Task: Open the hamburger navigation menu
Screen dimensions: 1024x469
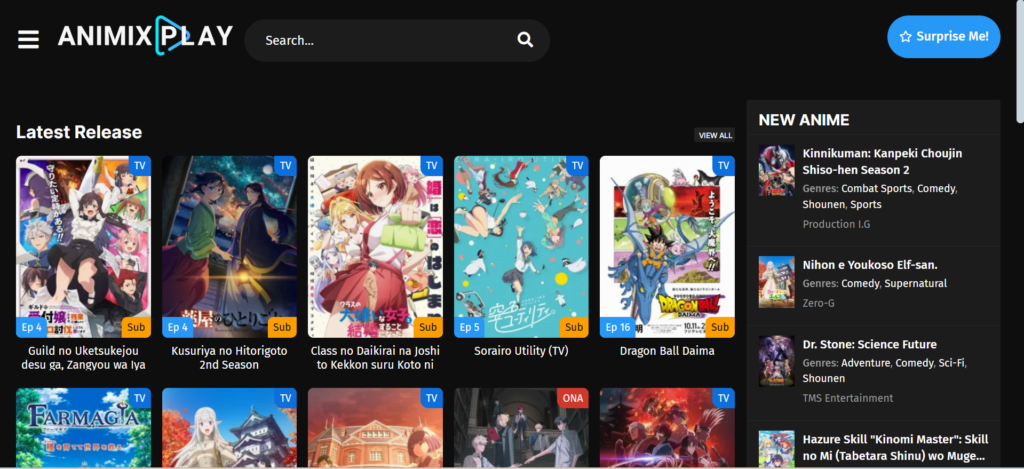Action: (28, 39)
